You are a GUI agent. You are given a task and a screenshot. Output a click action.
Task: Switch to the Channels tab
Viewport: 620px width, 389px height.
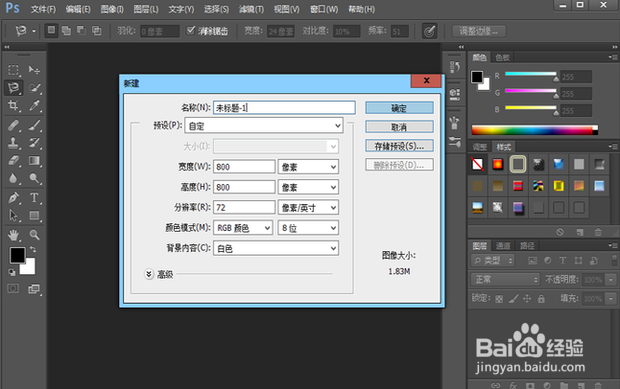[x=503, y=246]
